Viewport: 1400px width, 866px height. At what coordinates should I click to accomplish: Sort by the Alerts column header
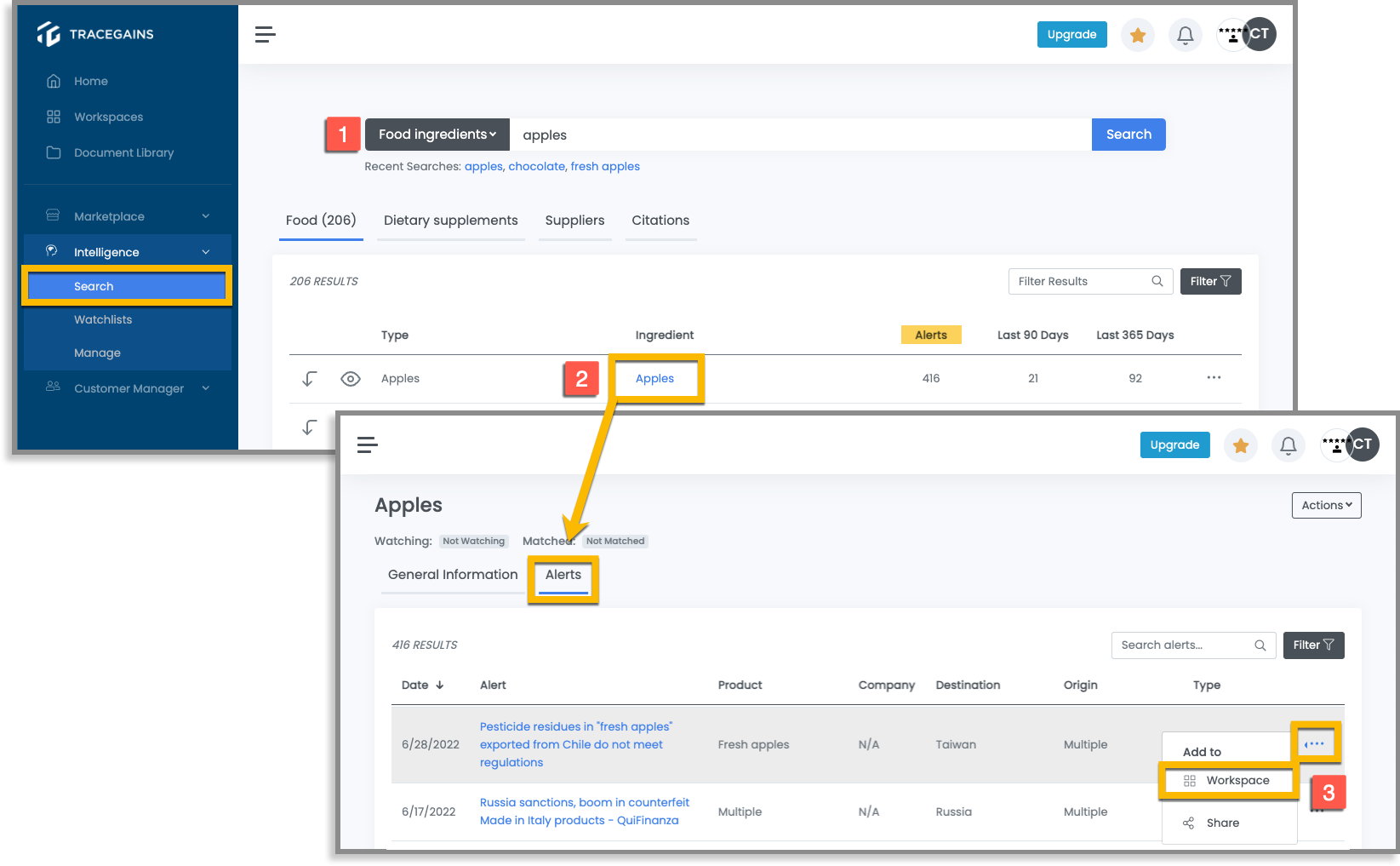click(x=931, y=335)
